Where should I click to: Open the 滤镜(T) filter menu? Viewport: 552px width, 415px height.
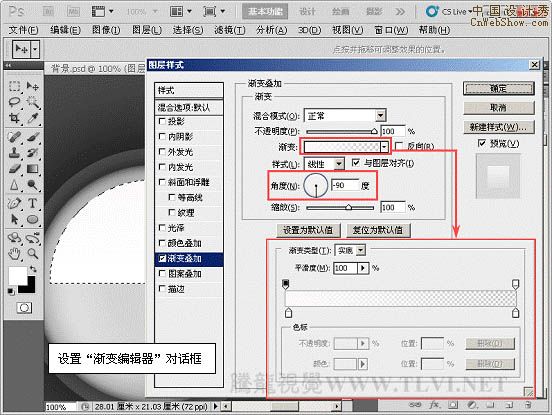(230, 30)
